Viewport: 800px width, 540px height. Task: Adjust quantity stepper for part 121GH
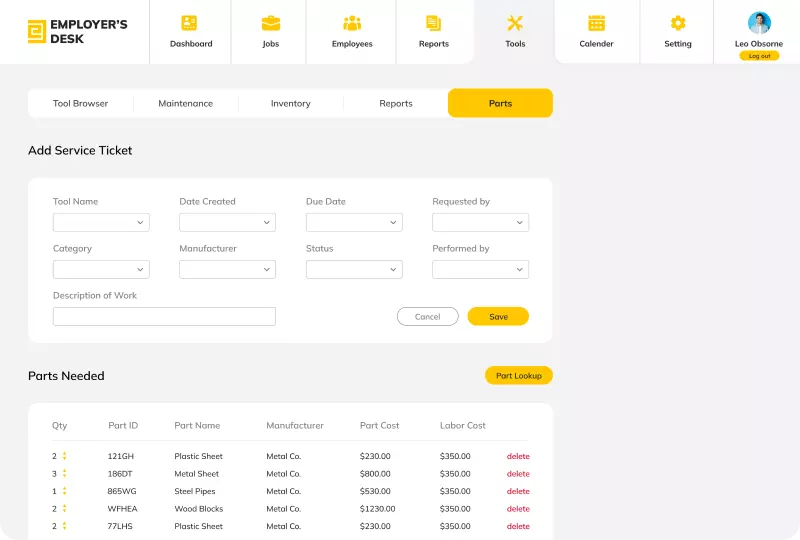point(64,456)
